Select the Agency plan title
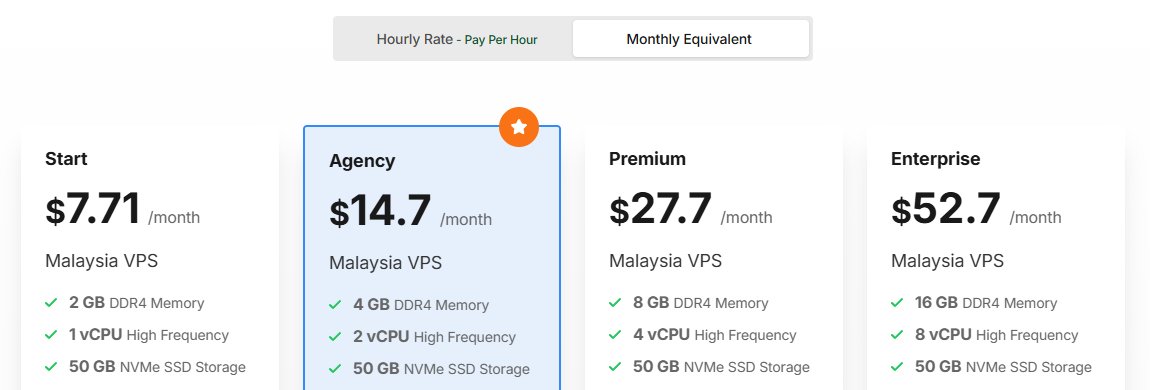 362,161
